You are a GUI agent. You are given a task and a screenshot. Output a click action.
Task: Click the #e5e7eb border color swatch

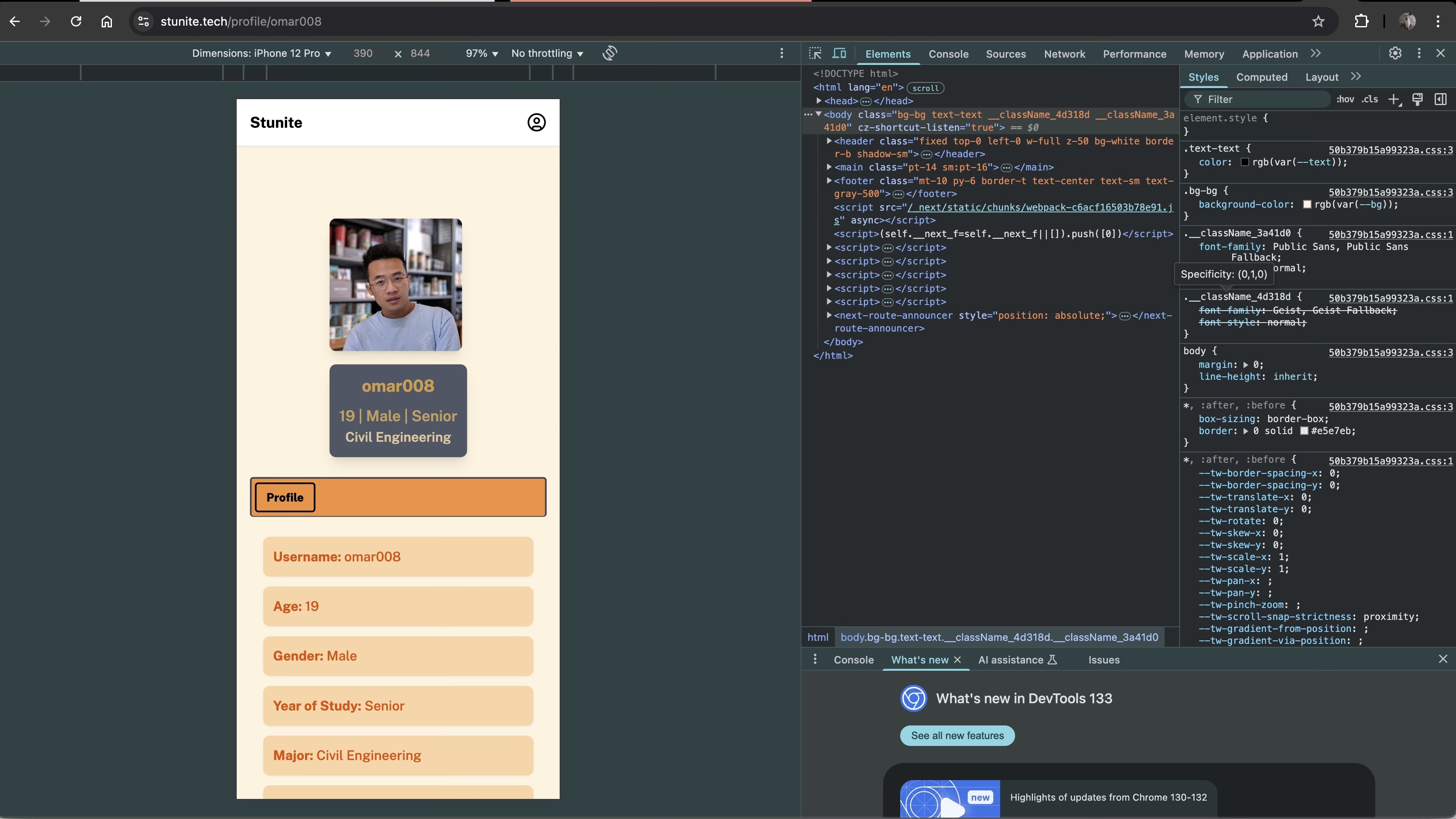(1304, 431)
